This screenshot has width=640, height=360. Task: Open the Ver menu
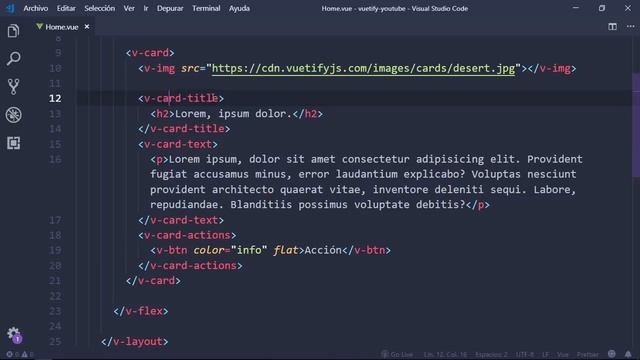(129, 8)
